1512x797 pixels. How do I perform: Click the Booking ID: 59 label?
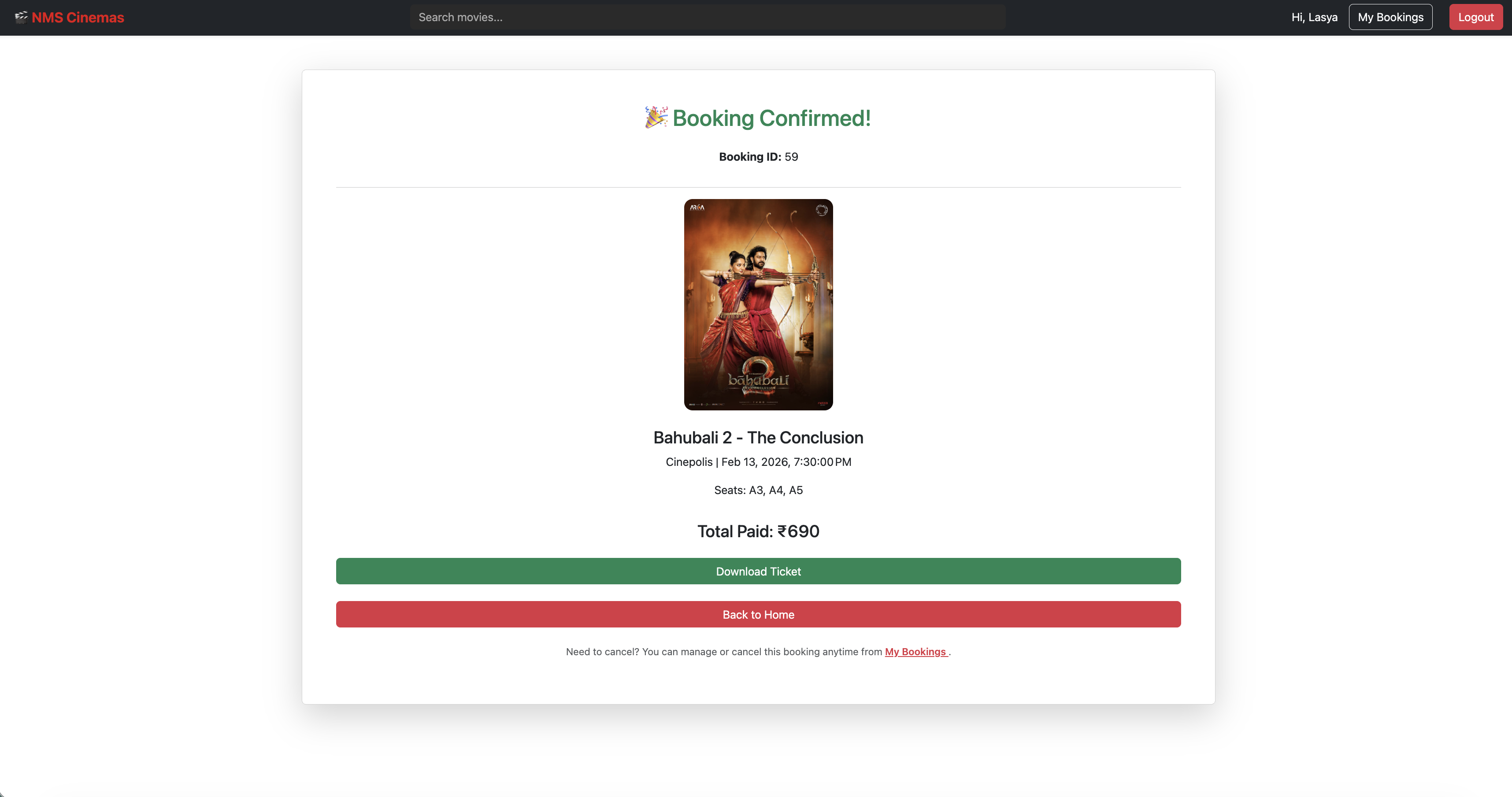(x=758, y=157)
